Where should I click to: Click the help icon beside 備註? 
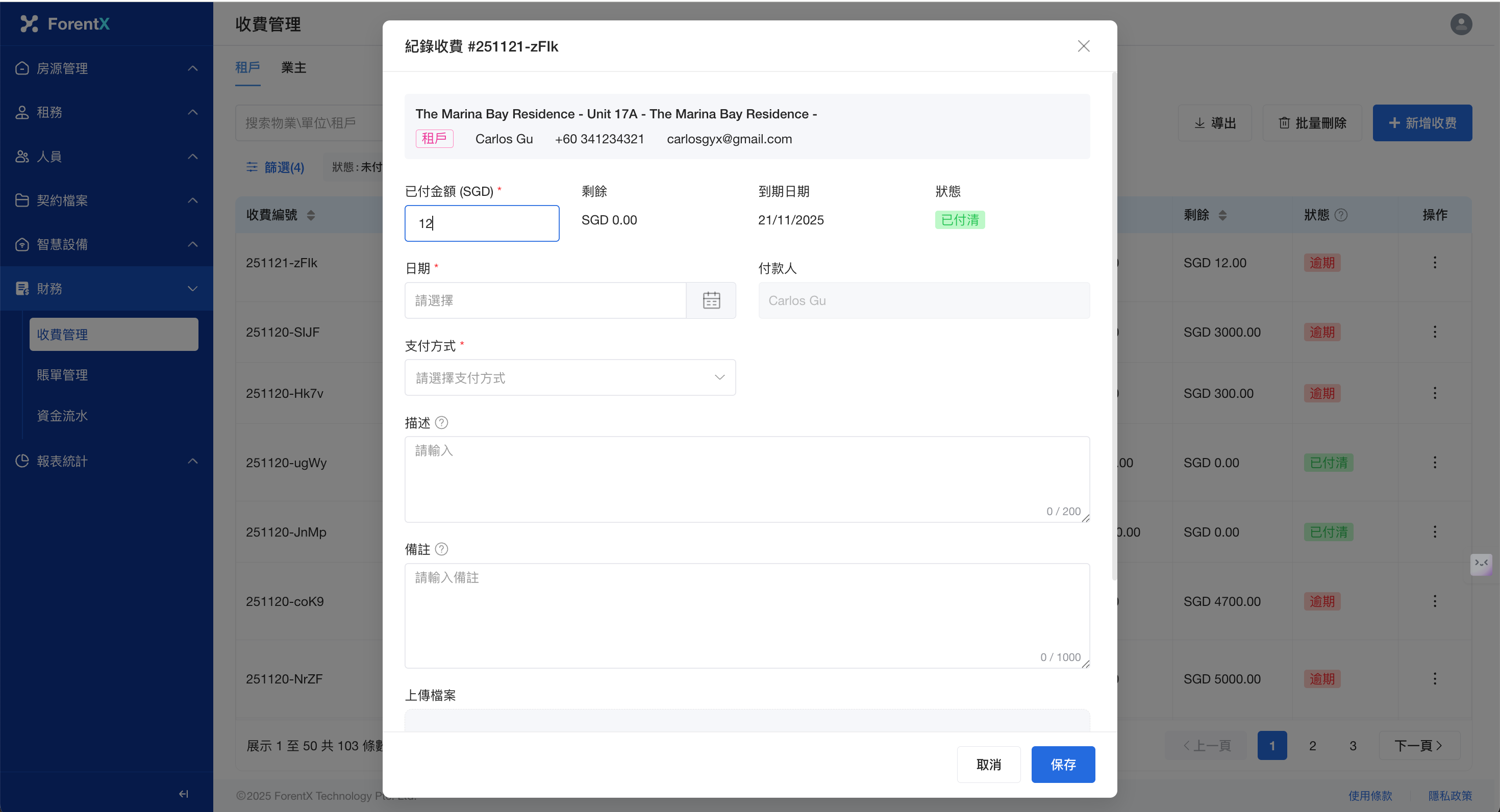point(441,549)
